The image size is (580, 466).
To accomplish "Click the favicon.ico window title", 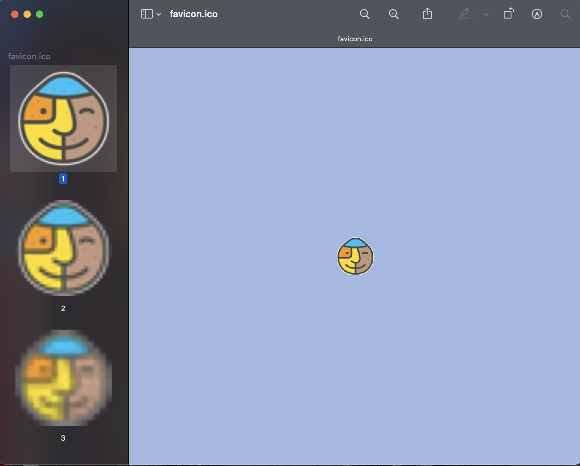I will click(x=193, y=14).
